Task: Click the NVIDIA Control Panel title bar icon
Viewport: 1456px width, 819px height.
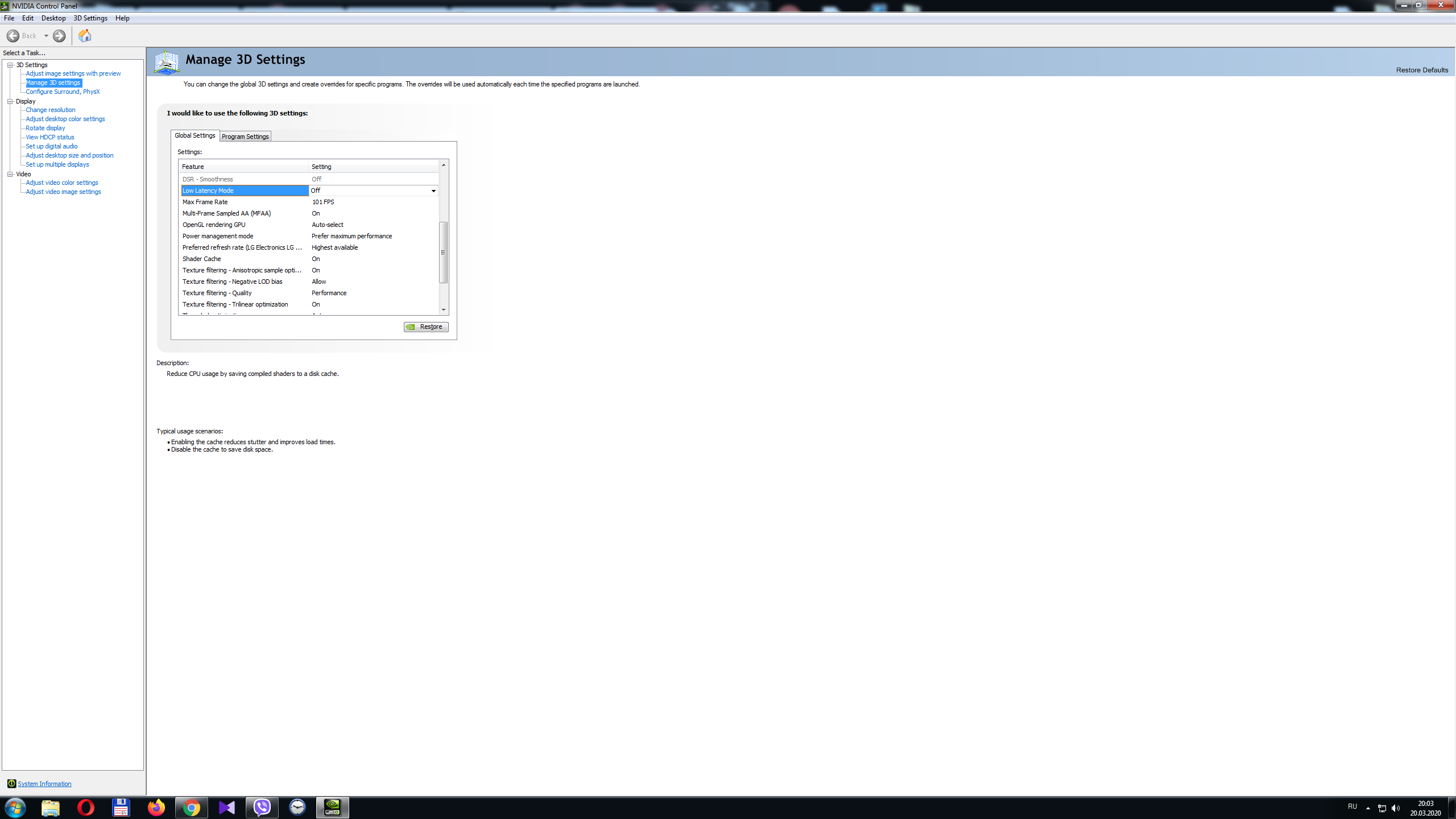Action: [x=5, y=6]
